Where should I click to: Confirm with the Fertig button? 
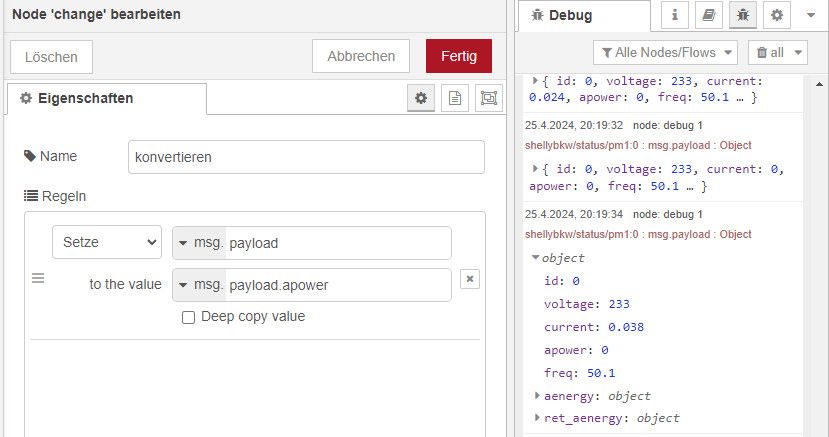[459, 56]
